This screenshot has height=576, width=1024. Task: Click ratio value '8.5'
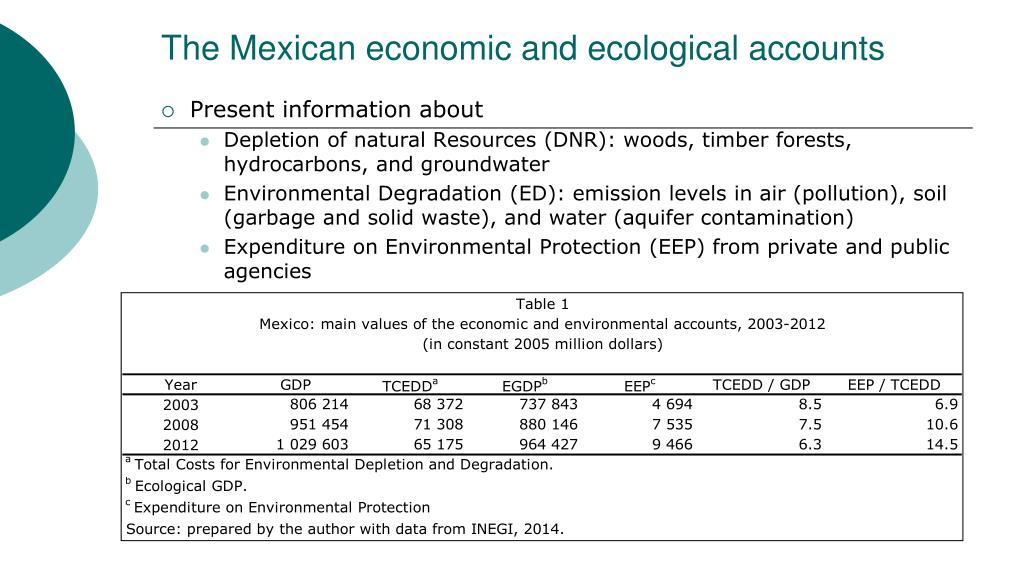pos(810,404)
